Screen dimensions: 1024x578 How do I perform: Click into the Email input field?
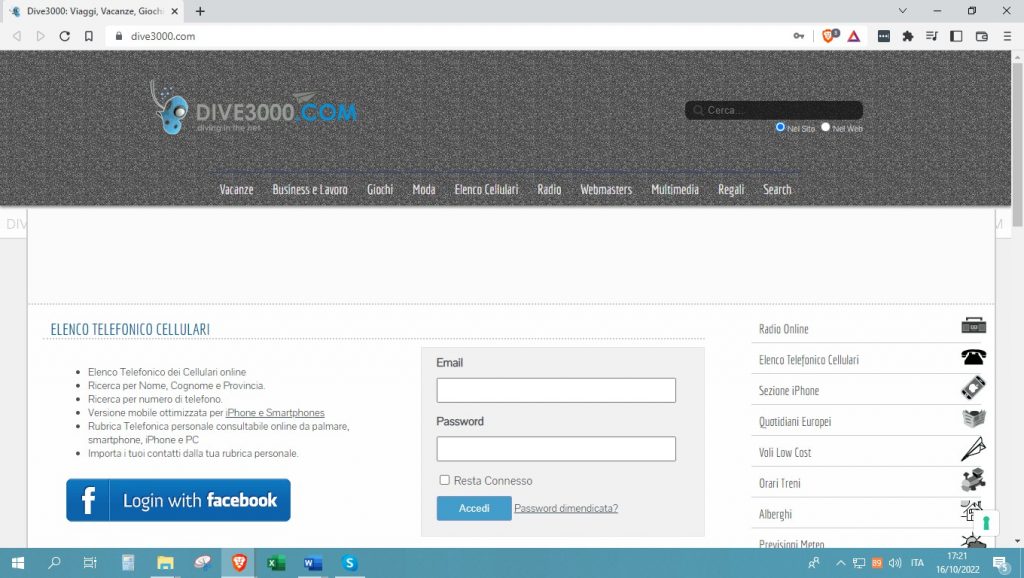(x=556, y=390)
